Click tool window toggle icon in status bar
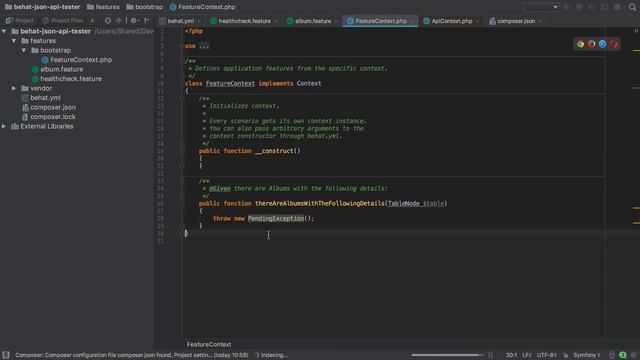 click(x=6, y=355)
